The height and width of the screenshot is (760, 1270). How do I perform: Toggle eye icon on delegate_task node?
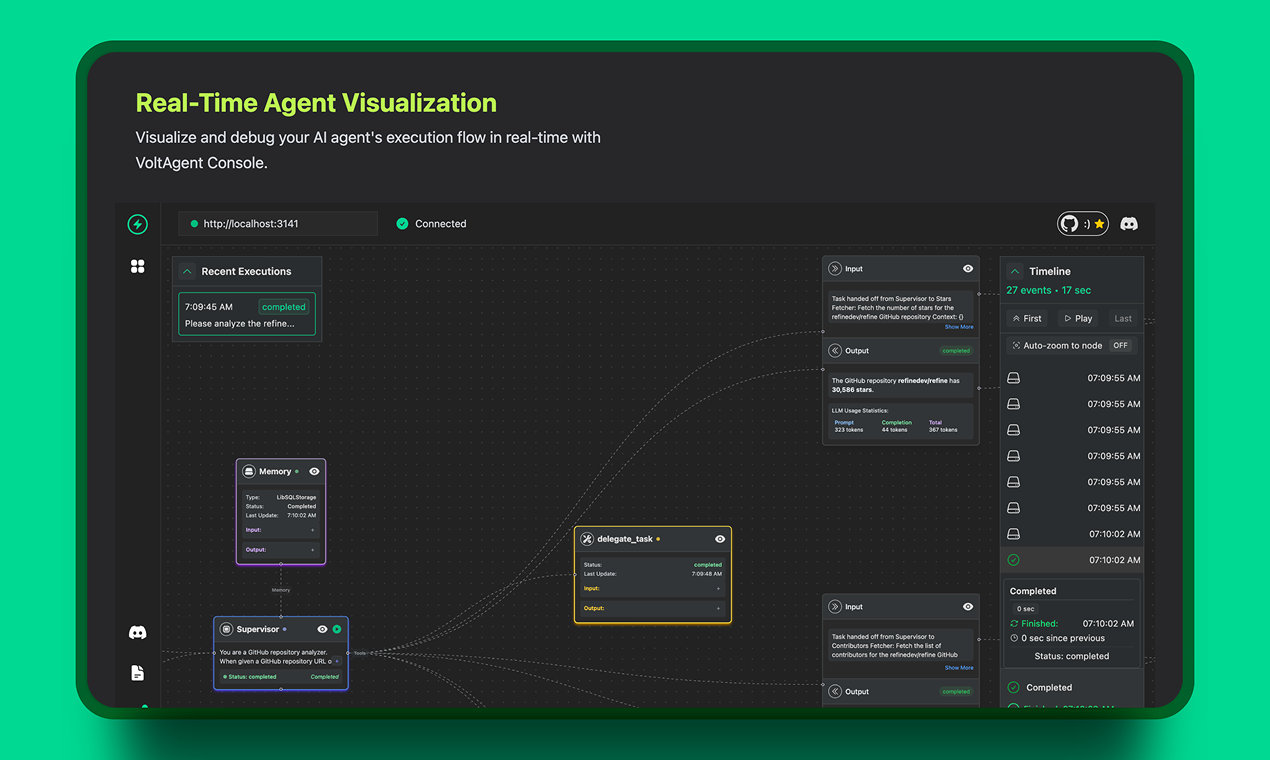(x=719, y=539)
